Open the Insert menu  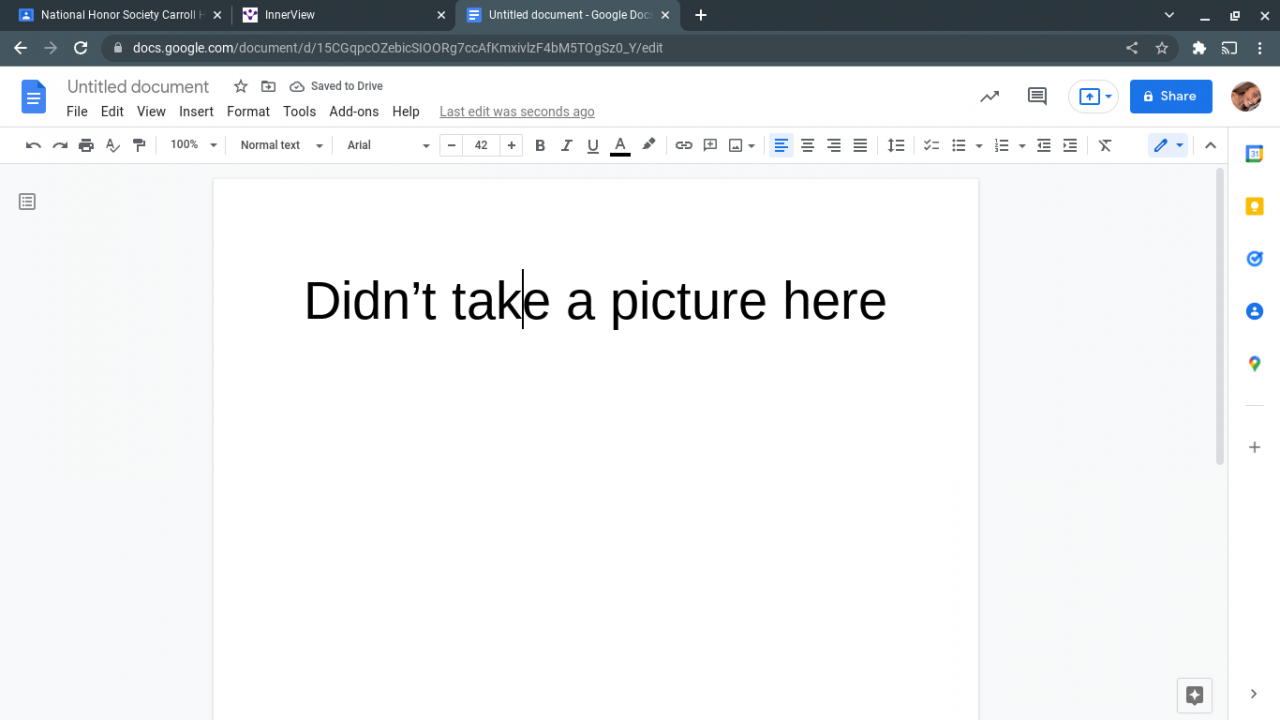196,112
